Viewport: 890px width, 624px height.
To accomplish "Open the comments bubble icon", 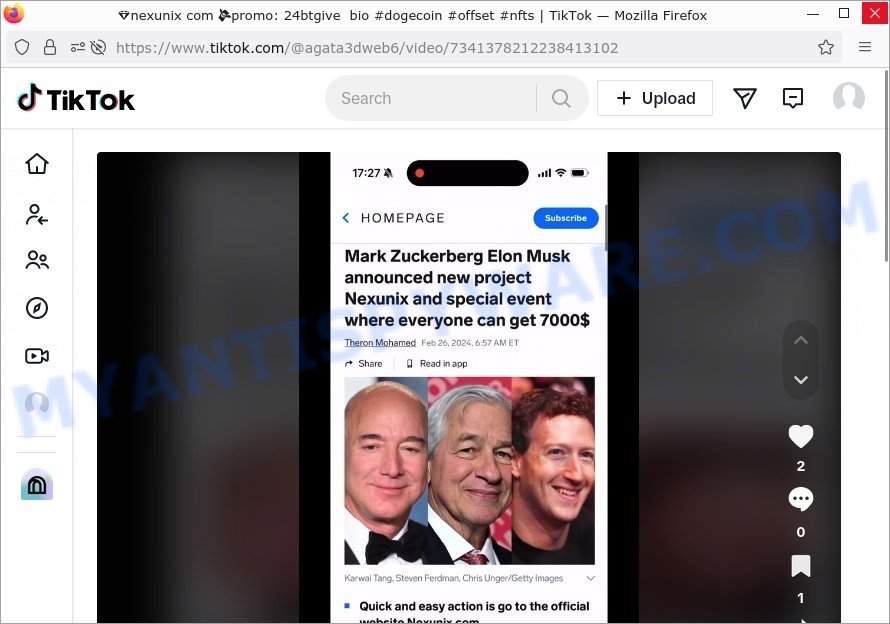I will [801, 500].
